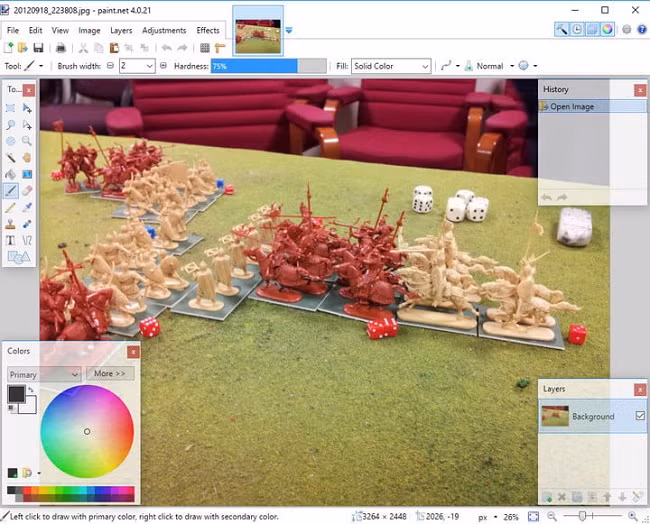Select the Rectangle Select tool
650x524 pixels.
click(11, 108)
